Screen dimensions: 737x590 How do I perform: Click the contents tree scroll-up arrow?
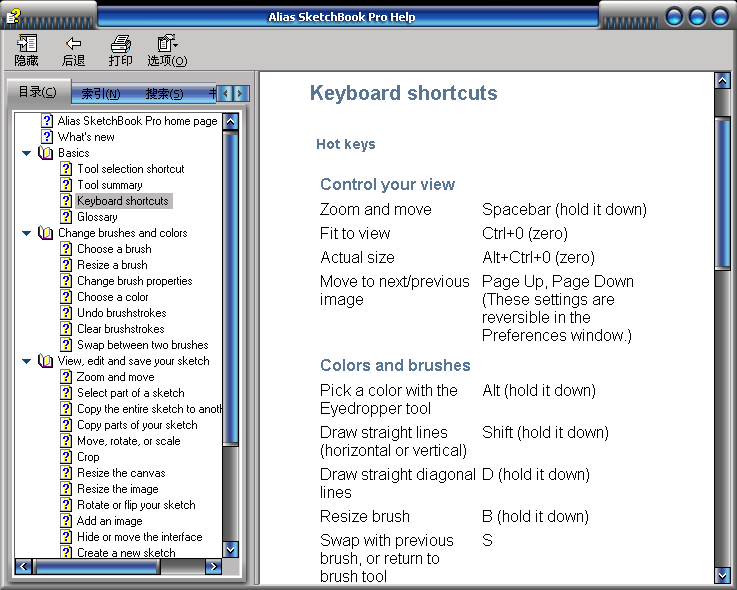pos(230,122)
